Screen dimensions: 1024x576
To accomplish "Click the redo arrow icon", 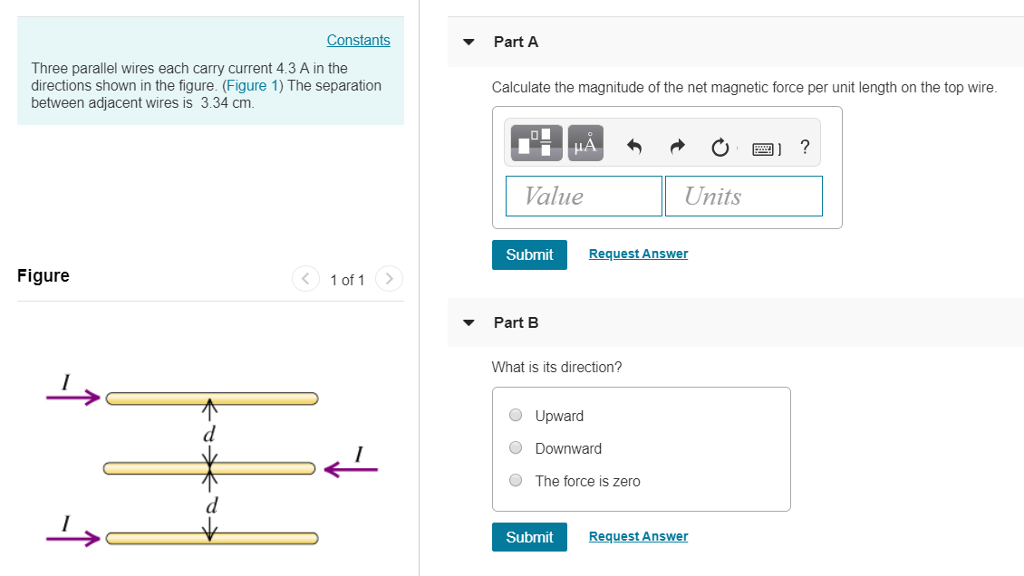I will pos(676,145).
